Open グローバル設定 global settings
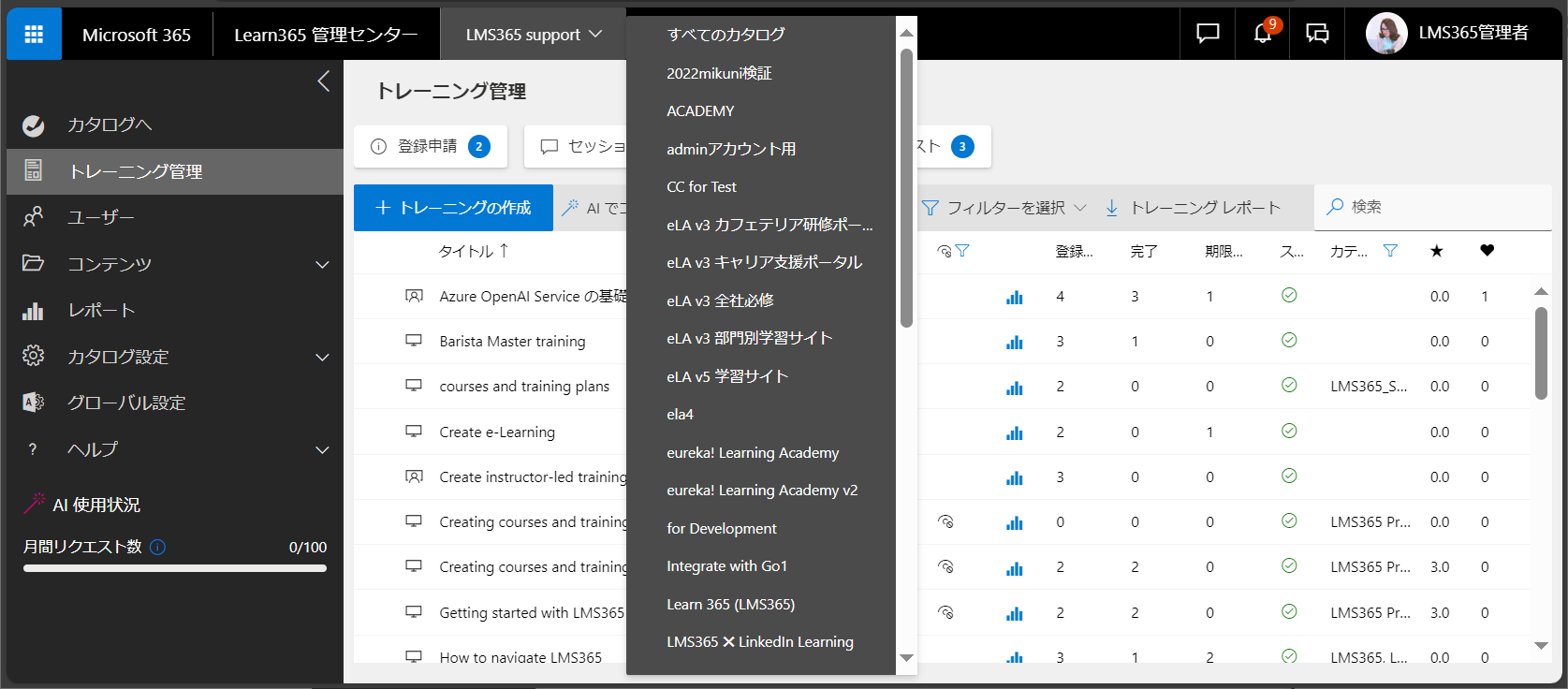 coord(126,403)
